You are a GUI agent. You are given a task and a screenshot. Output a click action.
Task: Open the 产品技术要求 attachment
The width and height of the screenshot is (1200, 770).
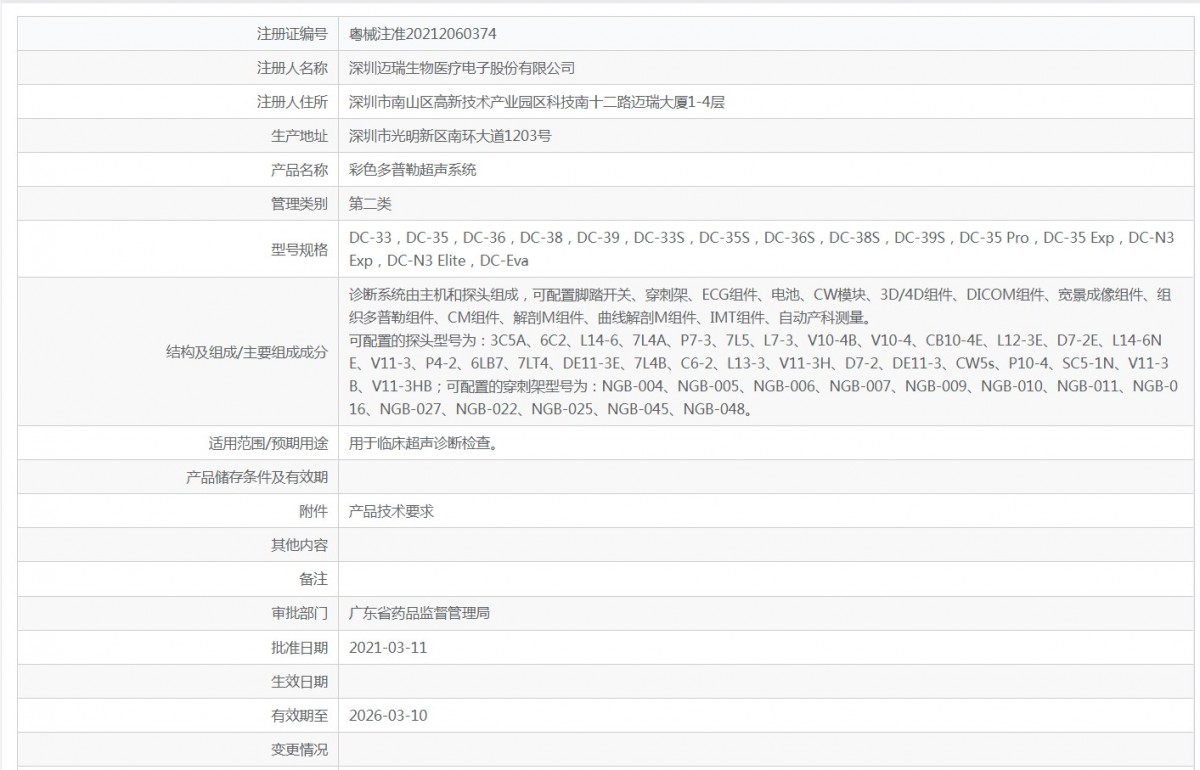coord(391,511)
